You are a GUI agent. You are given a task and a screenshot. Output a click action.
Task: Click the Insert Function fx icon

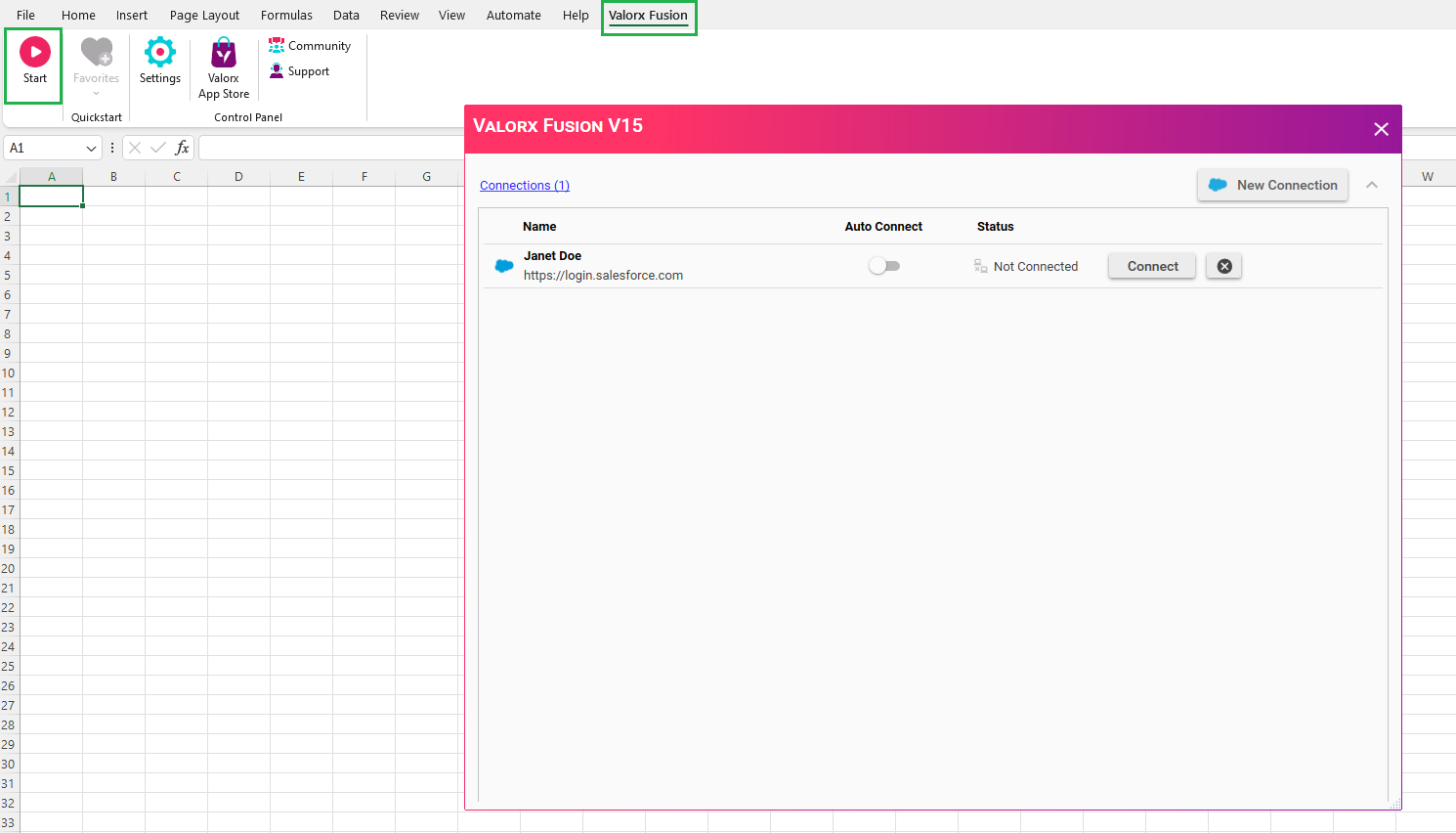pos(183,148)
